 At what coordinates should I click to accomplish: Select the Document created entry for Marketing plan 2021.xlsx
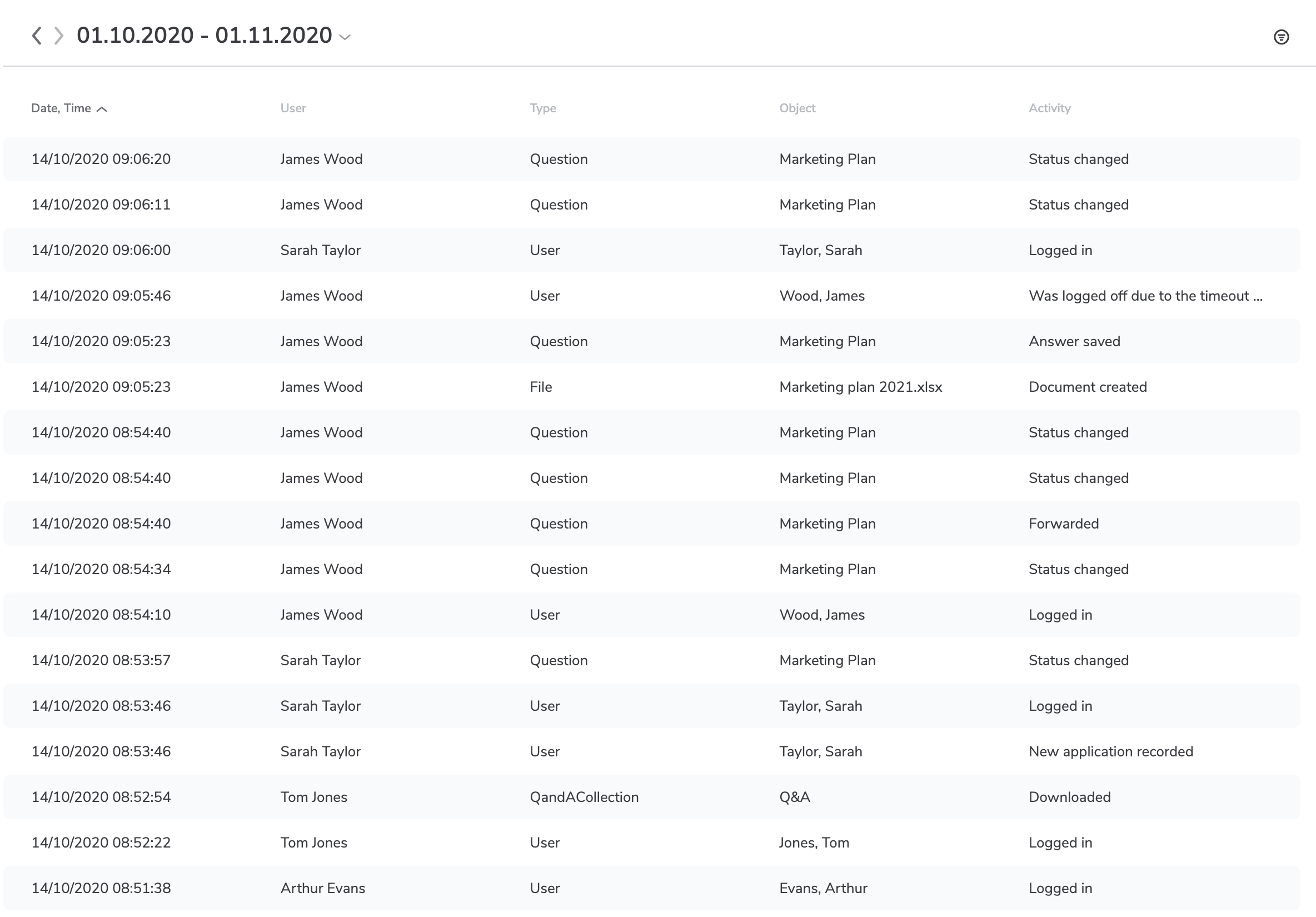658,387
